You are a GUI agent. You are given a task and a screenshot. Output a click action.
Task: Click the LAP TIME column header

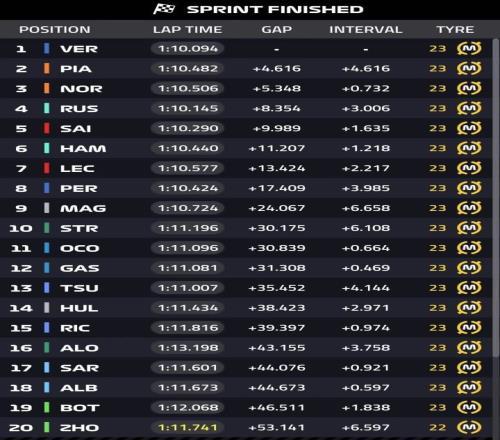(x=187, y=29)
